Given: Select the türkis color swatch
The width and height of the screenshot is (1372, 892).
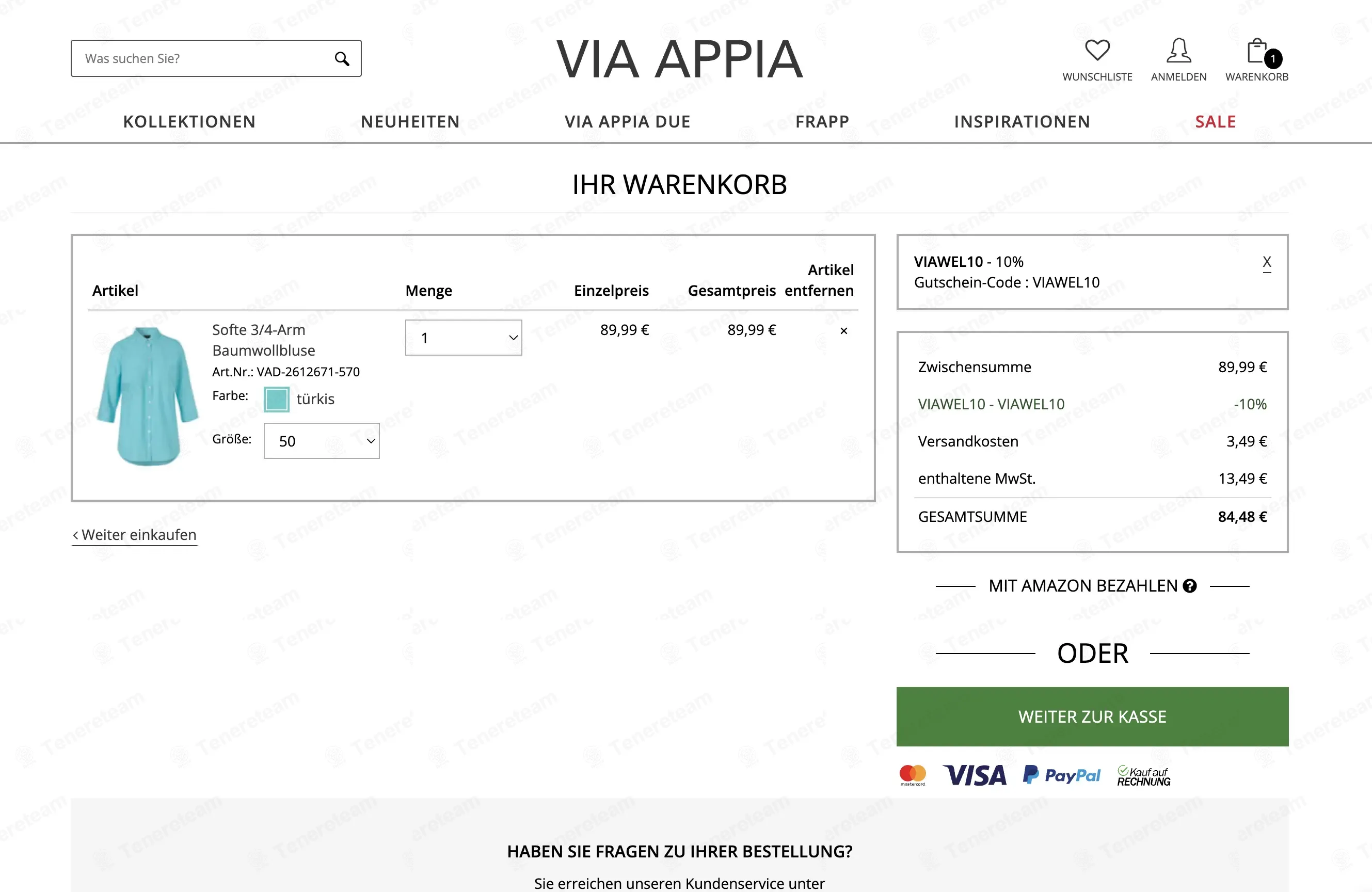Looking at the screenshot, I should tap(276, 399).
